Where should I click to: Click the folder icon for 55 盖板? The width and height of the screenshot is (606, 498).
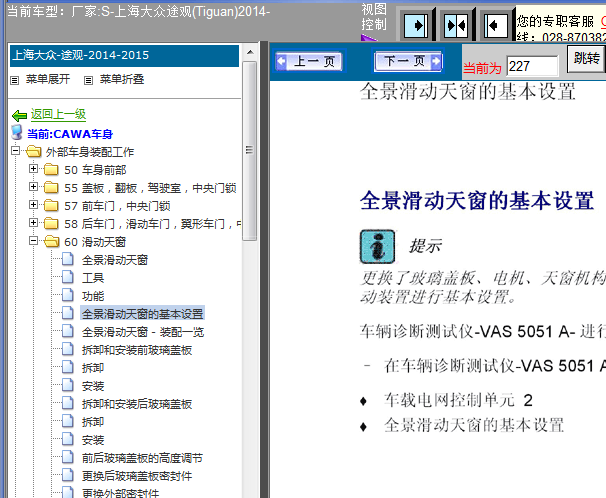coord(51,187)
